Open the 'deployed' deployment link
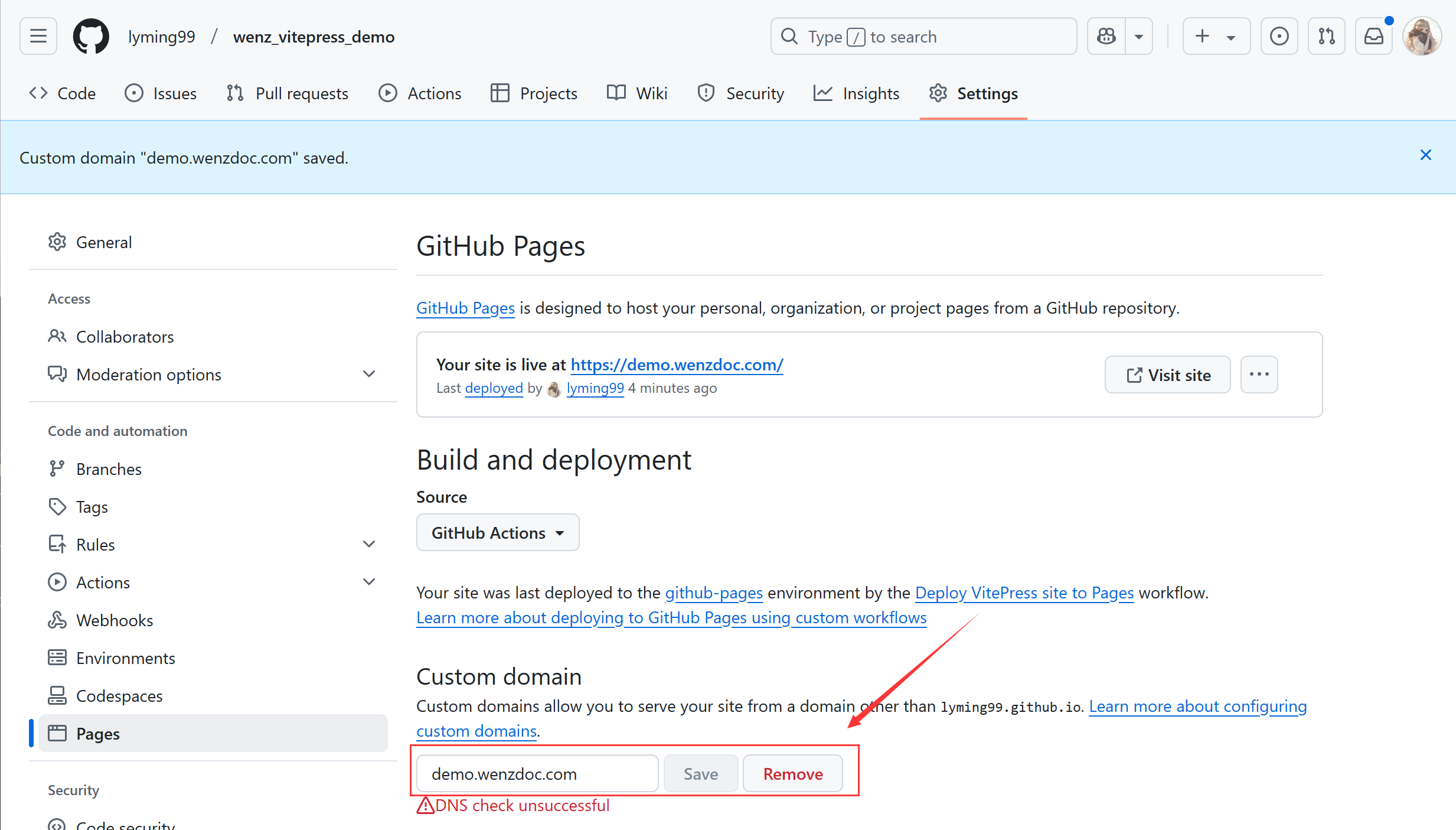 click(x=494, y=388)
